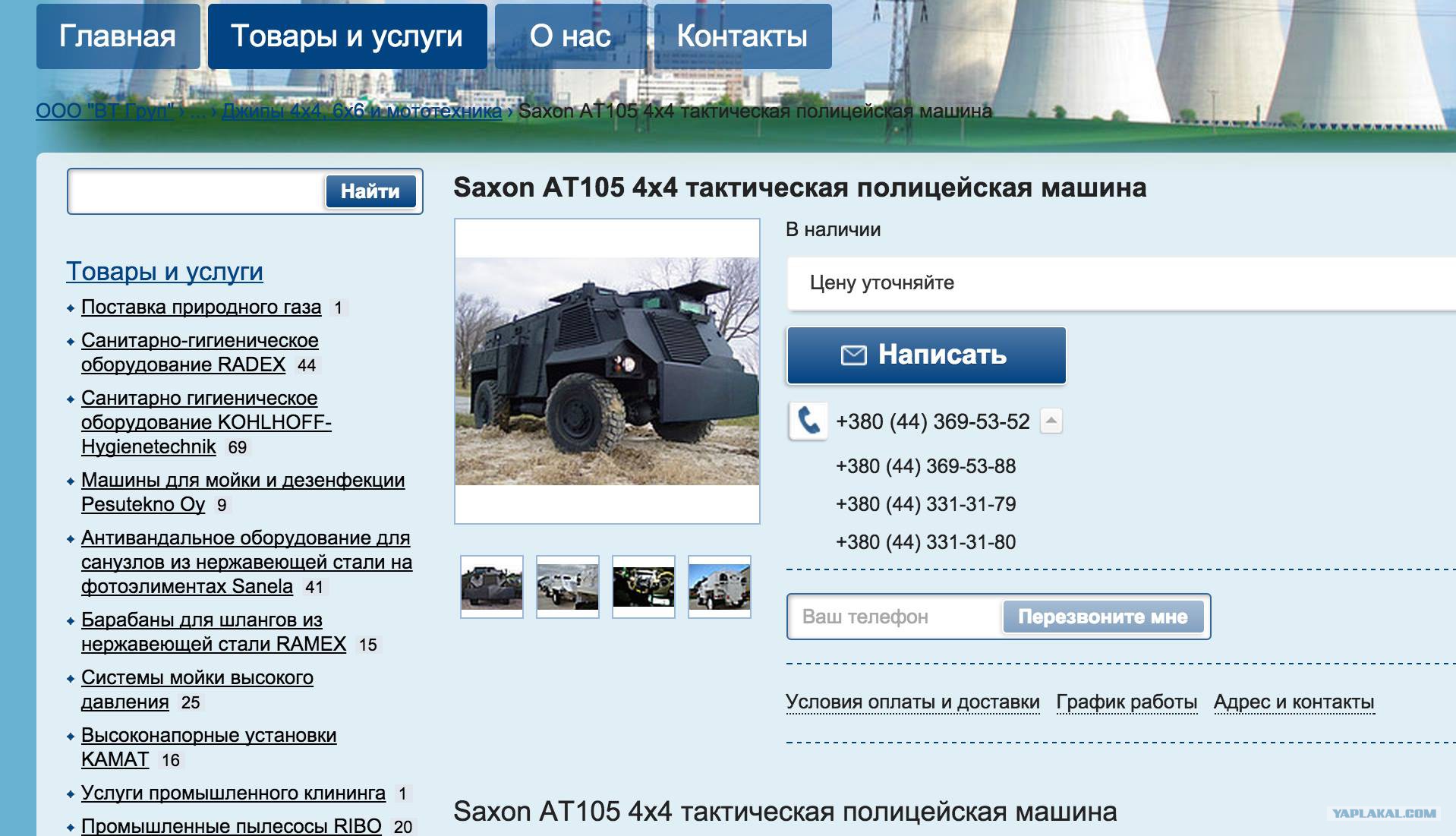Open the Адрес и контакты link
The height and width of the screenshot is (836, 1456).
(1294, 702)
